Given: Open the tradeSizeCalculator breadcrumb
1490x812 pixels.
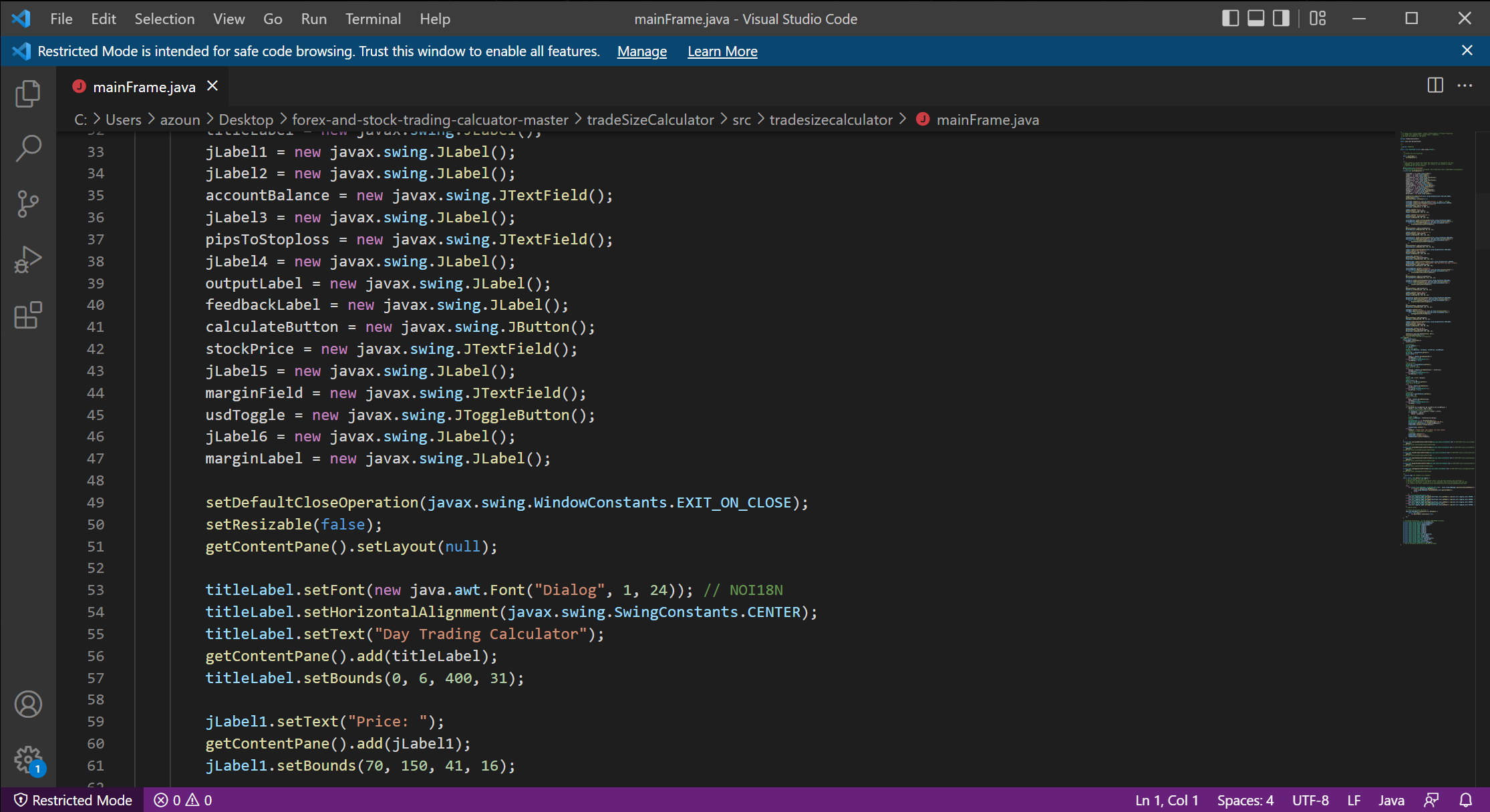Looking at the screenshot, I should 650,120.
